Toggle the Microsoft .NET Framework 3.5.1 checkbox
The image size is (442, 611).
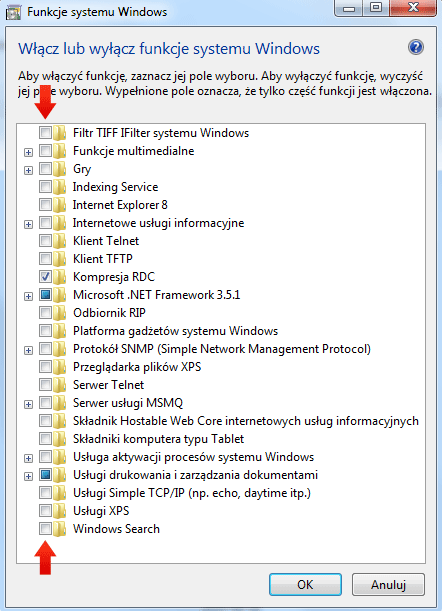[45, 295]
